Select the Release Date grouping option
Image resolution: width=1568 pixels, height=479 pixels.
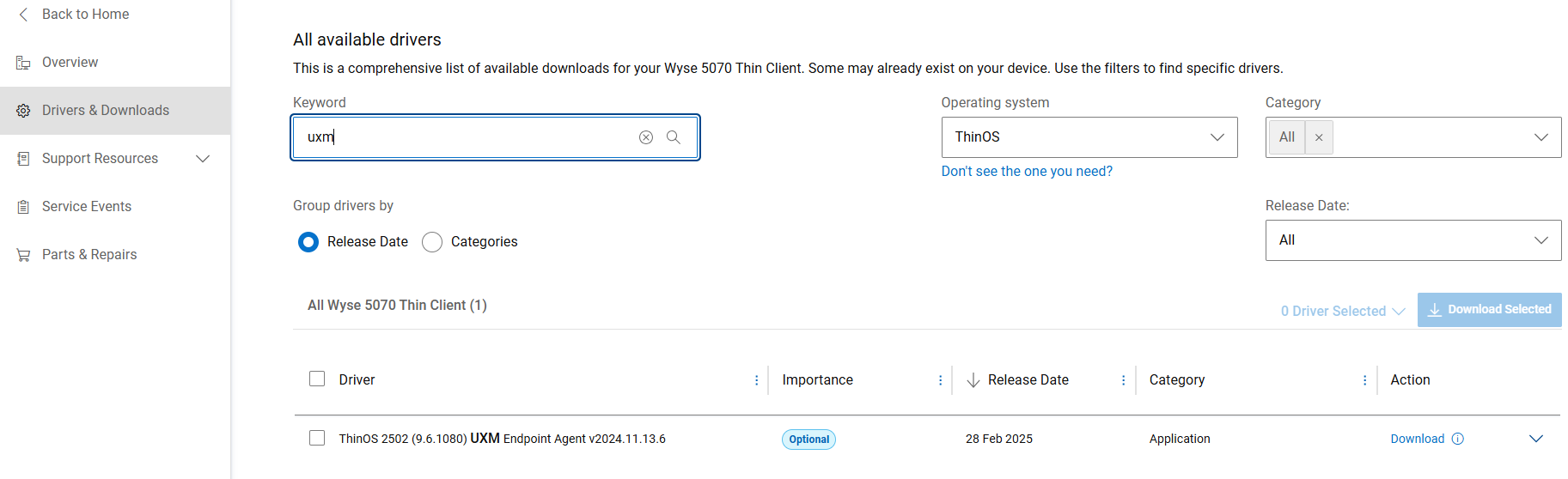tap(308, 242)
